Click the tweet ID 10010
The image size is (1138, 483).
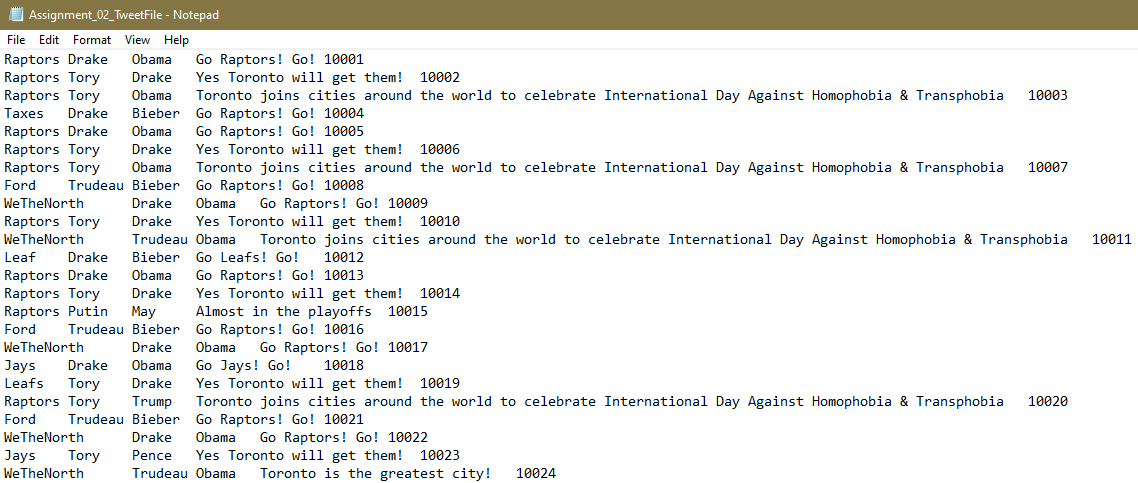[440, 221]
